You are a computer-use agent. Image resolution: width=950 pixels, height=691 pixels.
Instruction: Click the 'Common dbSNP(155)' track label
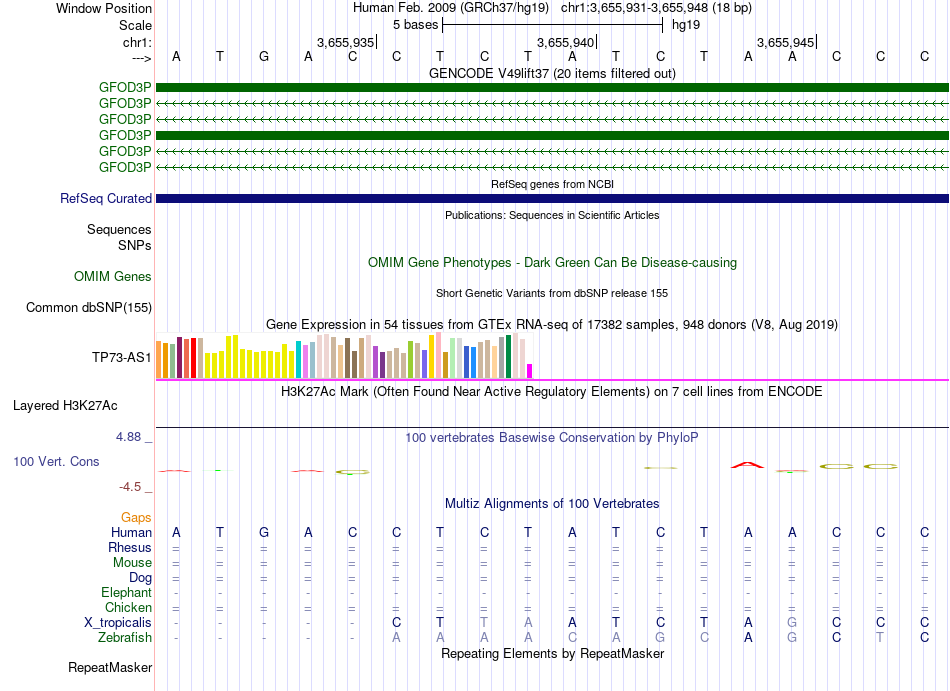[x=89, y=308]
